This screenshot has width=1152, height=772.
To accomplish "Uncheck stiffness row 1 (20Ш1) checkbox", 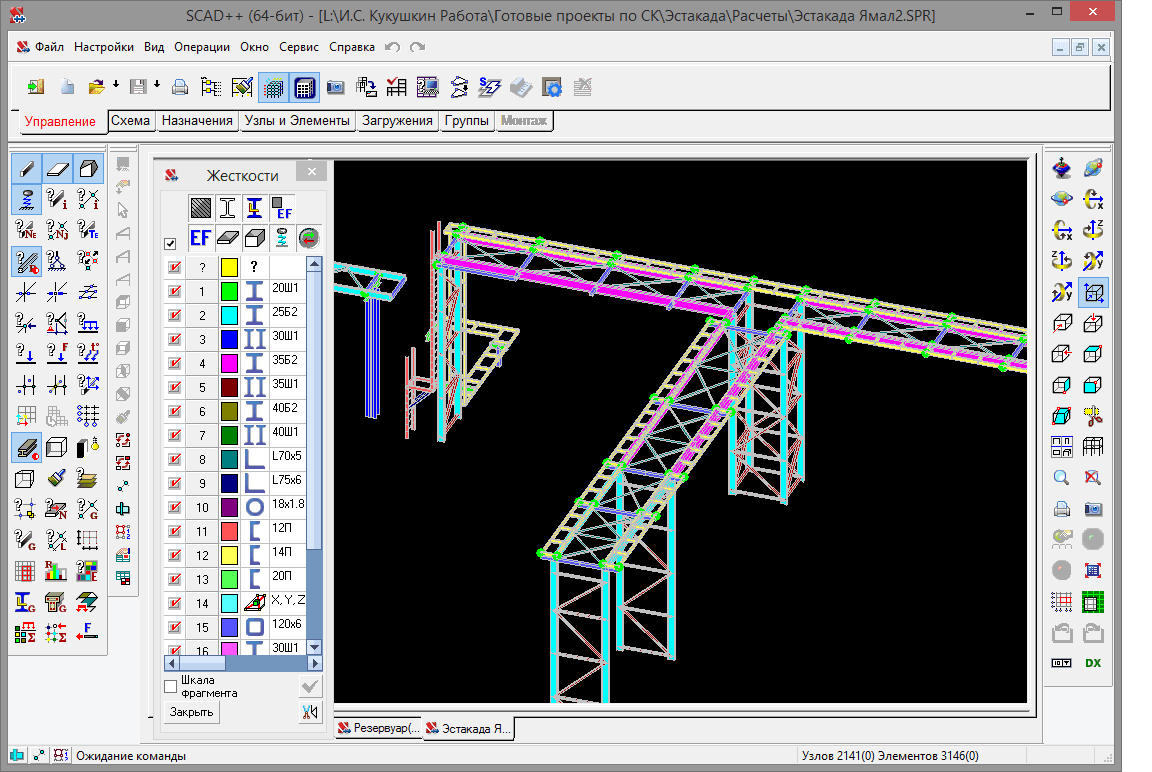I will (x=175, y=292).
